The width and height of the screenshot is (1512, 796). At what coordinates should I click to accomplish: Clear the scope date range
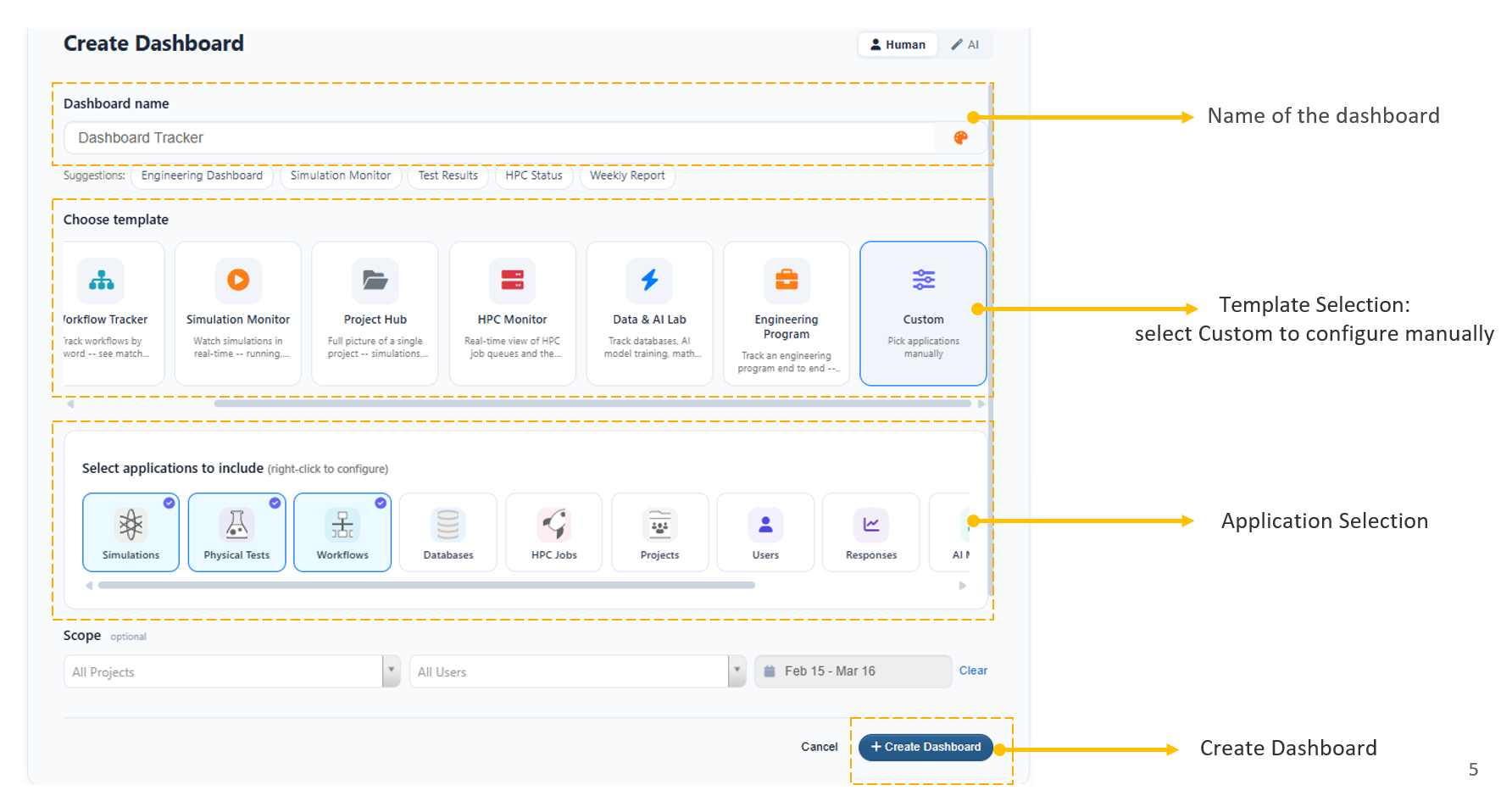click(973, 671)
